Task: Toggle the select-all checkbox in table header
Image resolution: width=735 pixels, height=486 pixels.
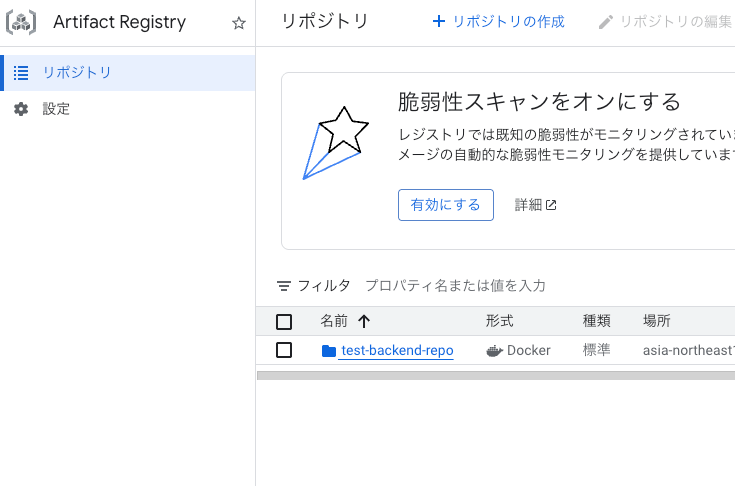Action: click(x=284, y=322)
